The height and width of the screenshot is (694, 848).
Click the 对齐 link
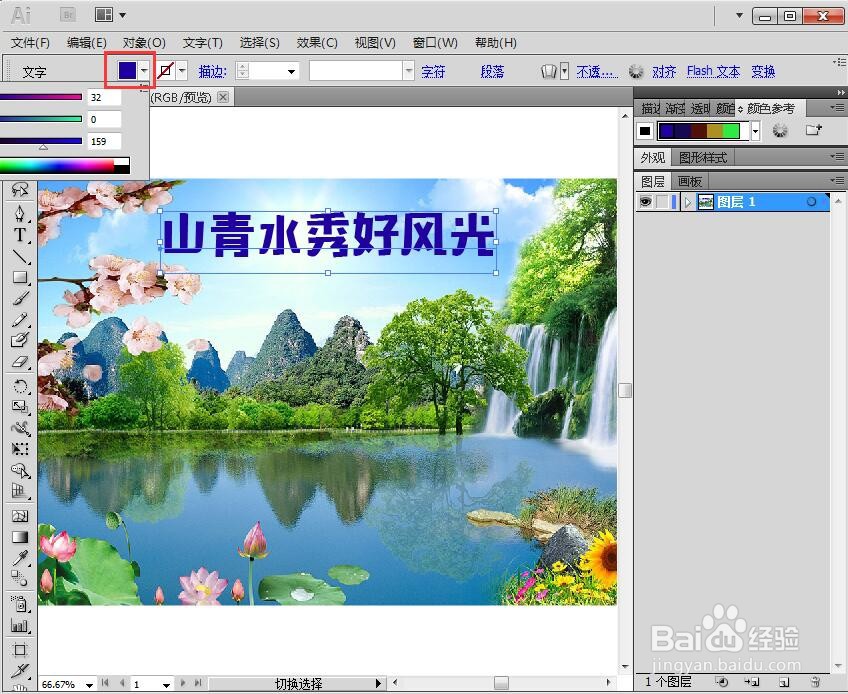664,71
